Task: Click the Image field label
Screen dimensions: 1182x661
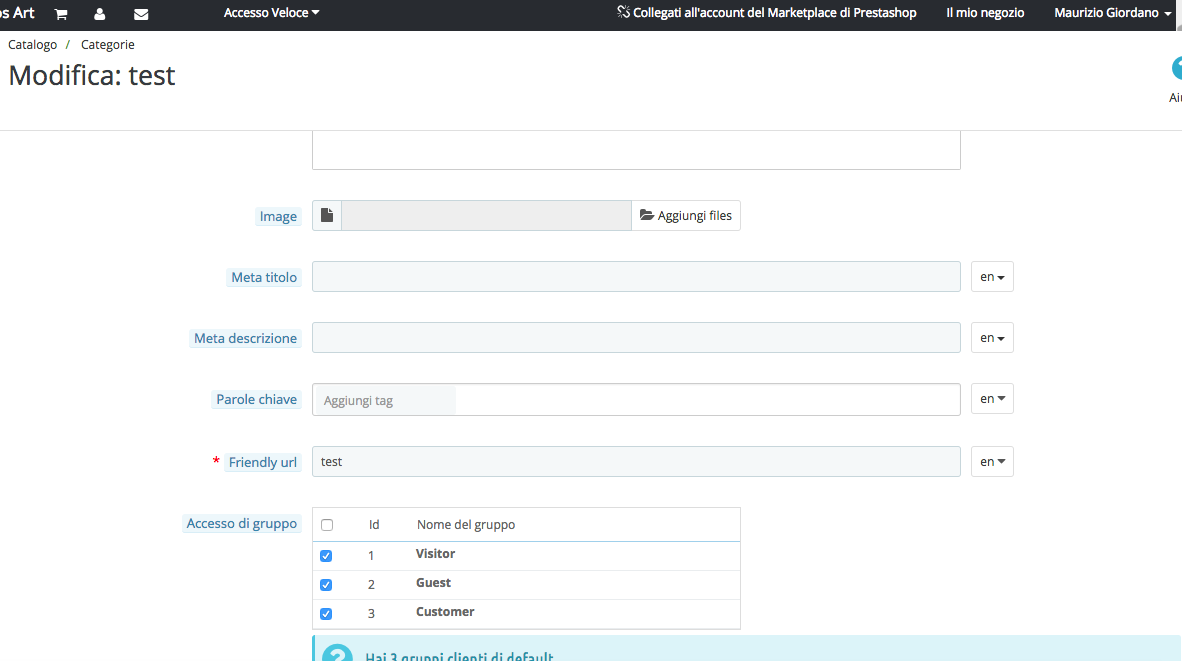Action: pos(278,216)
